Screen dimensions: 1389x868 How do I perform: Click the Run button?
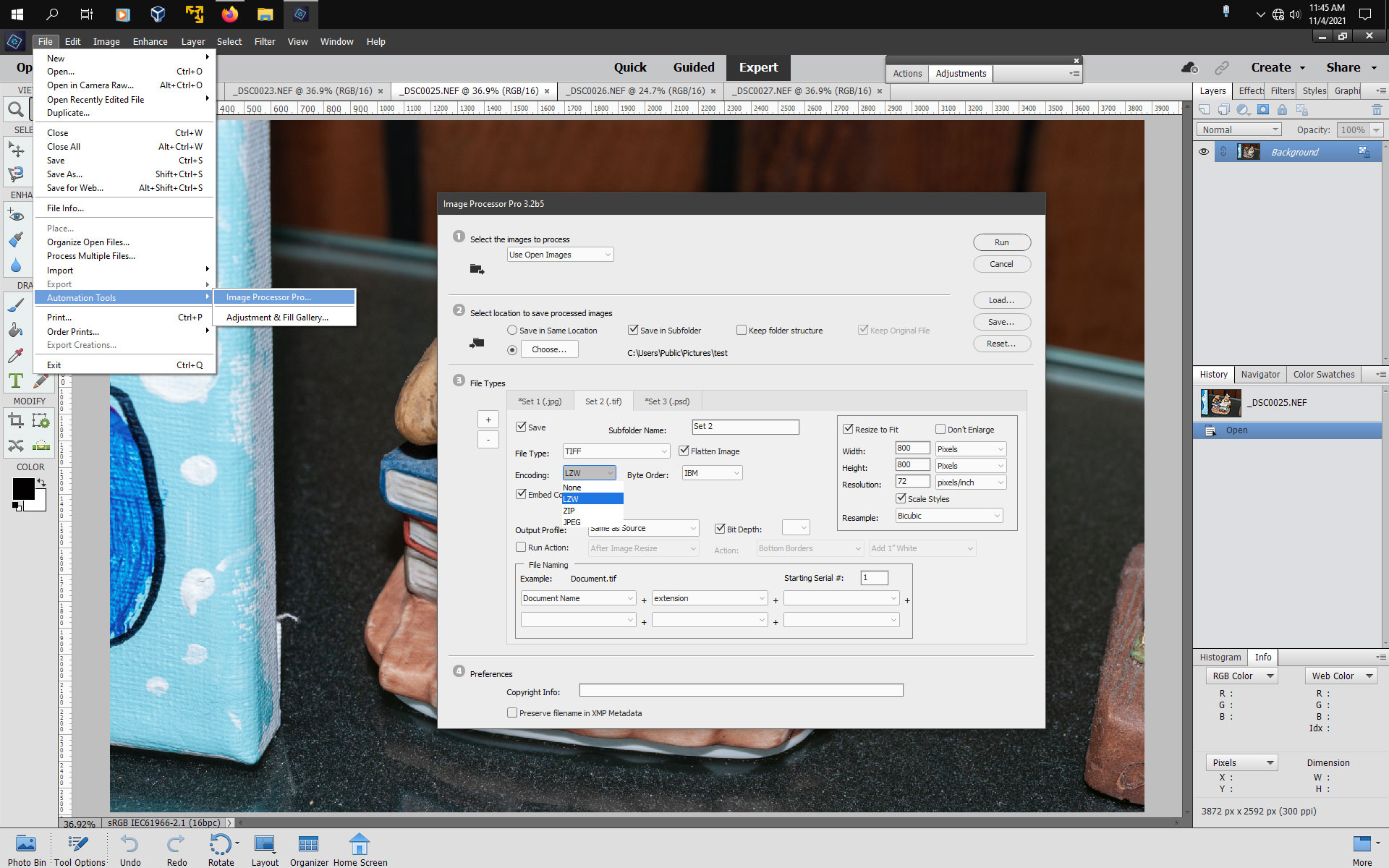[x=1002, y=242]
